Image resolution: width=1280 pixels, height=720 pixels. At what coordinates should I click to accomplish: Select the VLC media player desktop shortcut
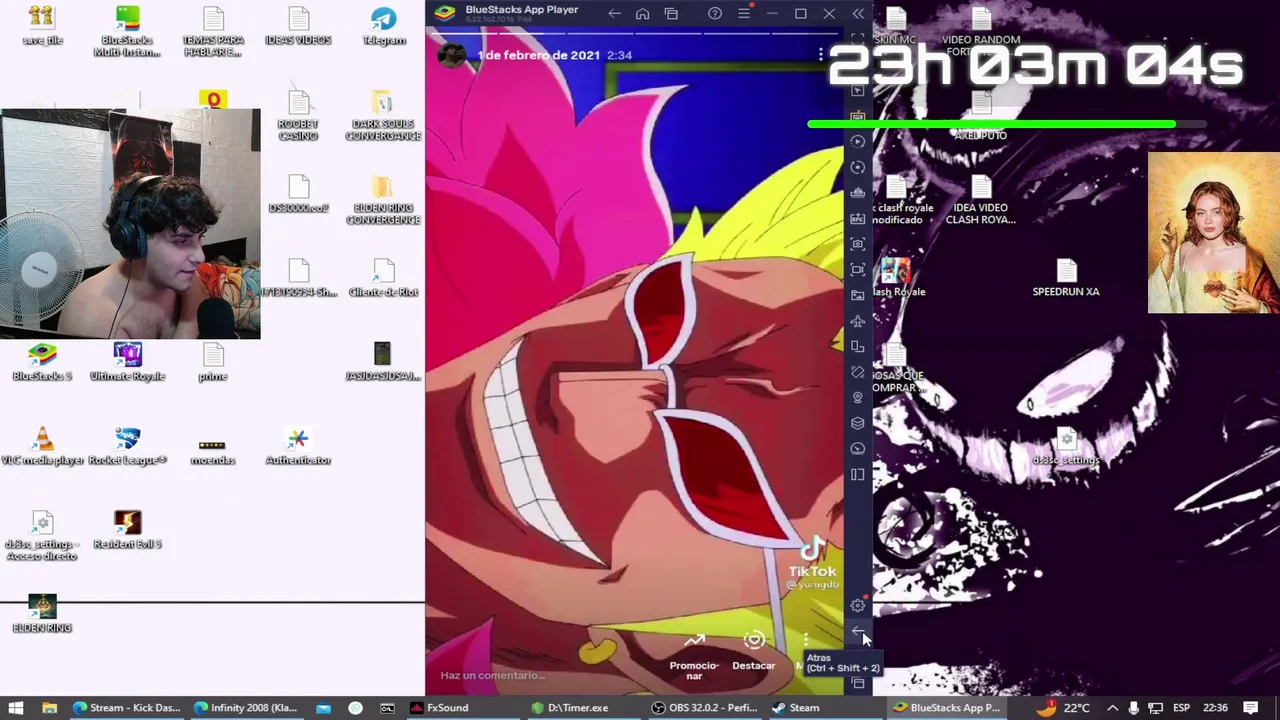(x=42, y=446)
